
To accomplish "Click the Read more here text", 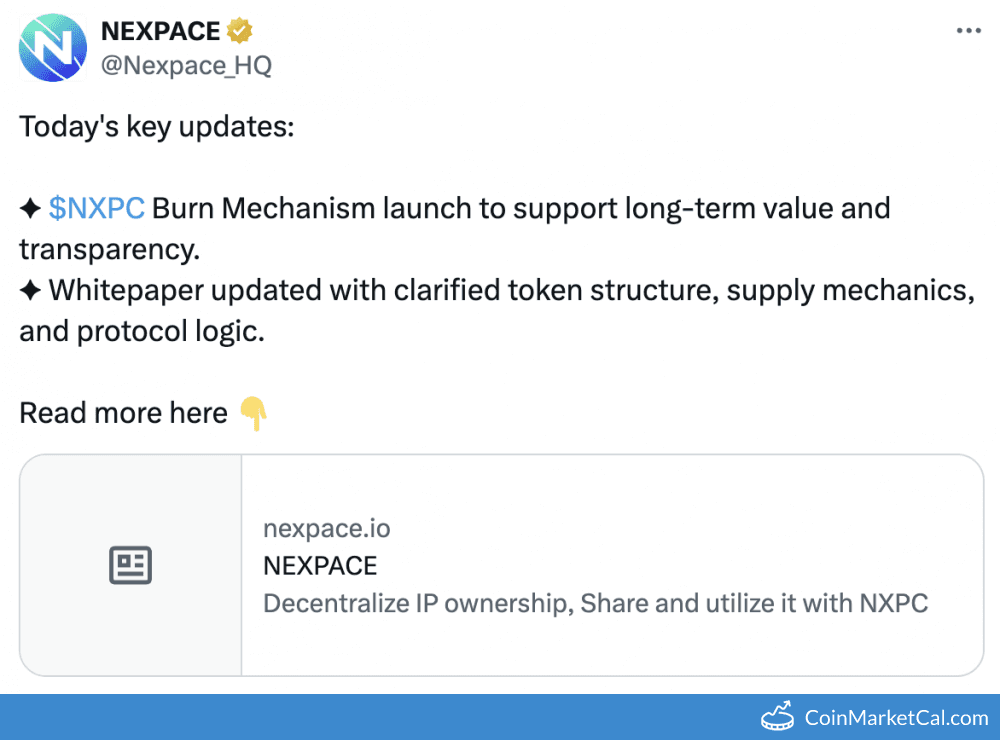I will (122, 412).
